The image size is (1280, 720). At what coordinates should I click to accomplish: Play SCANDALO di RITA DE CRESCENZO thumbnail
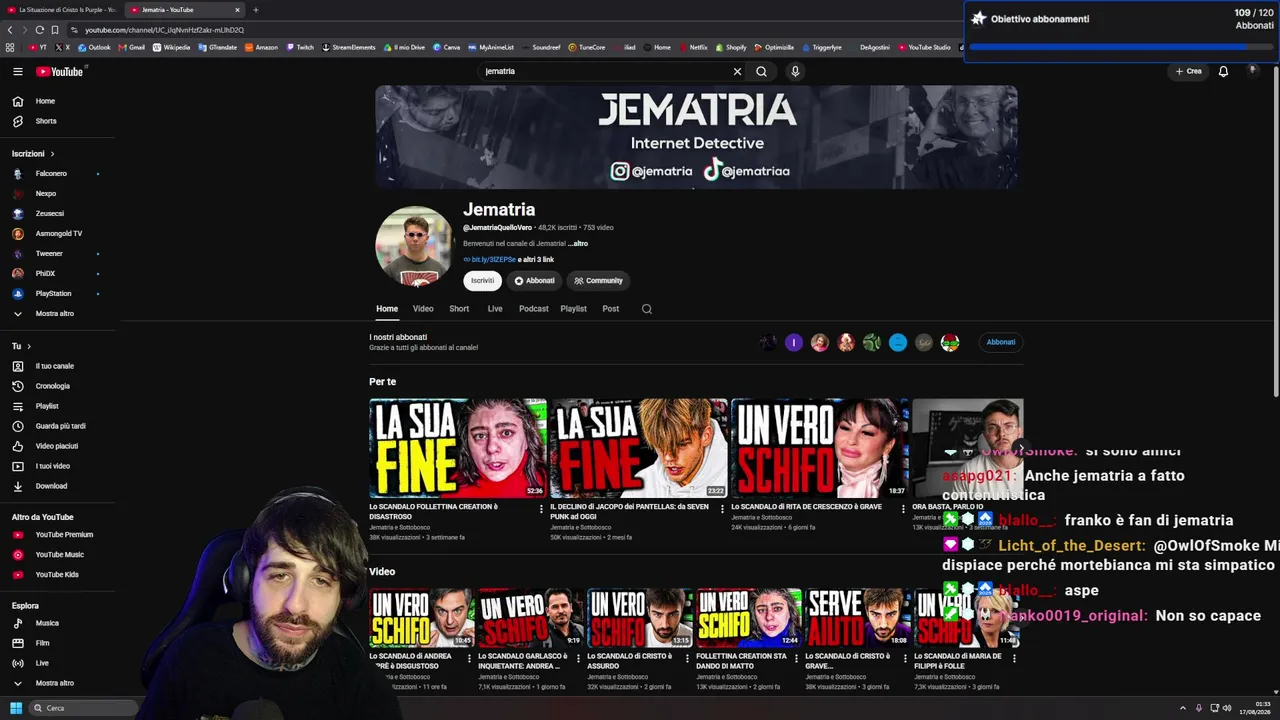[820, 448]
